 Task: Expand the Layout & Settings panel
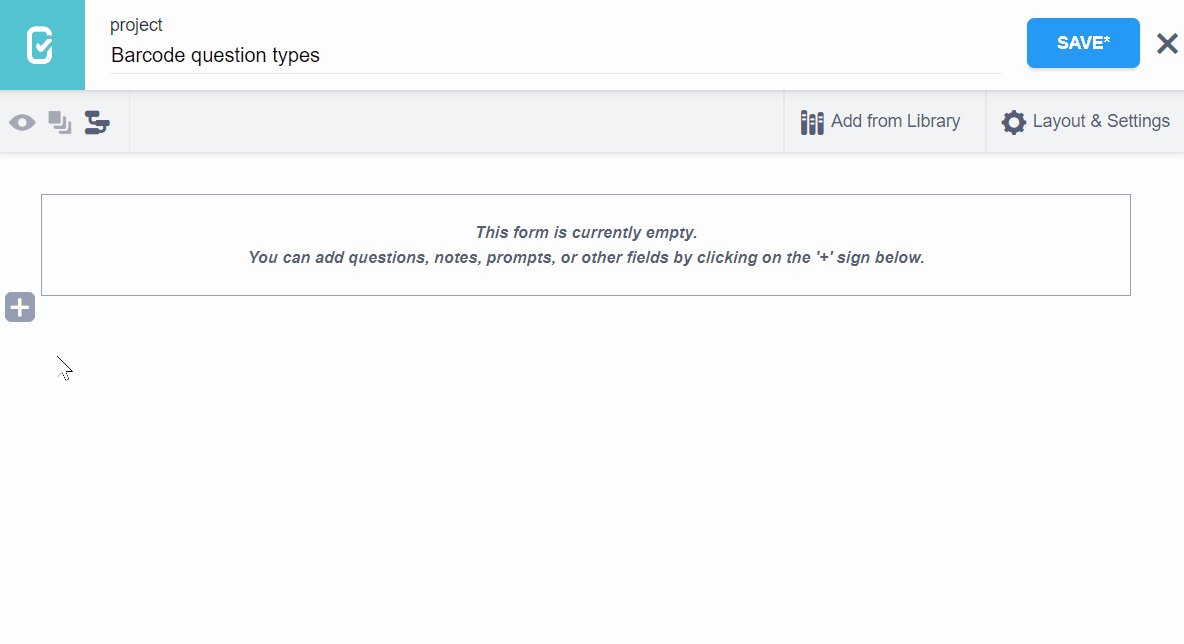(x=1085, y=122)
